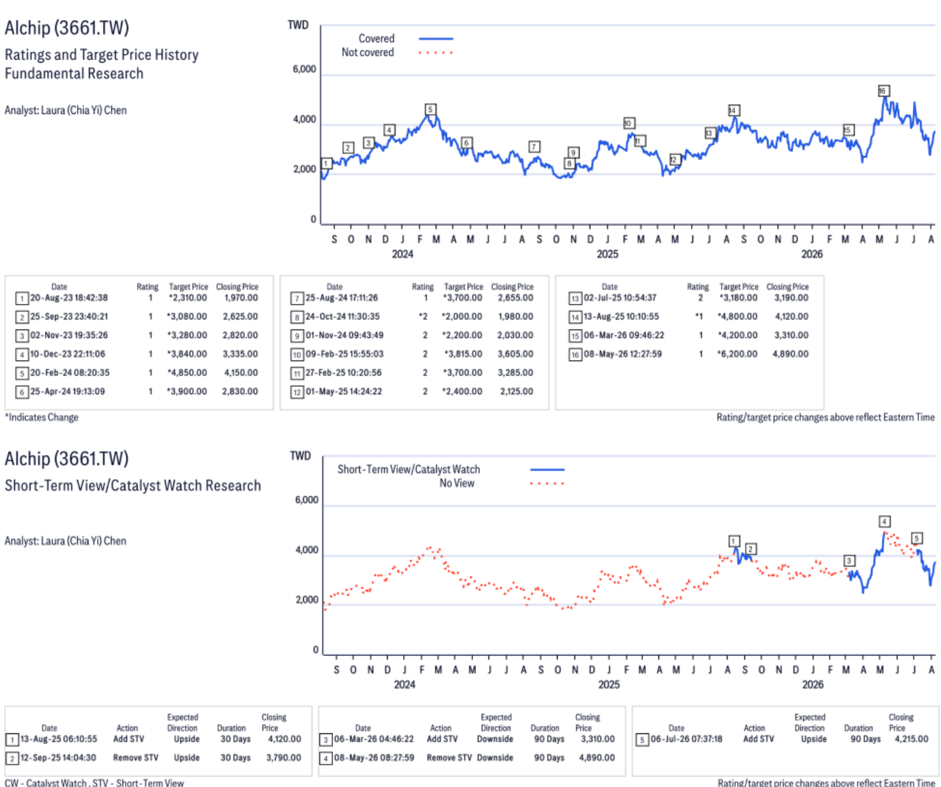
Task: Click the 'Short-Term View/Catalyst Watch Research' heading
Action: [133, 485]
